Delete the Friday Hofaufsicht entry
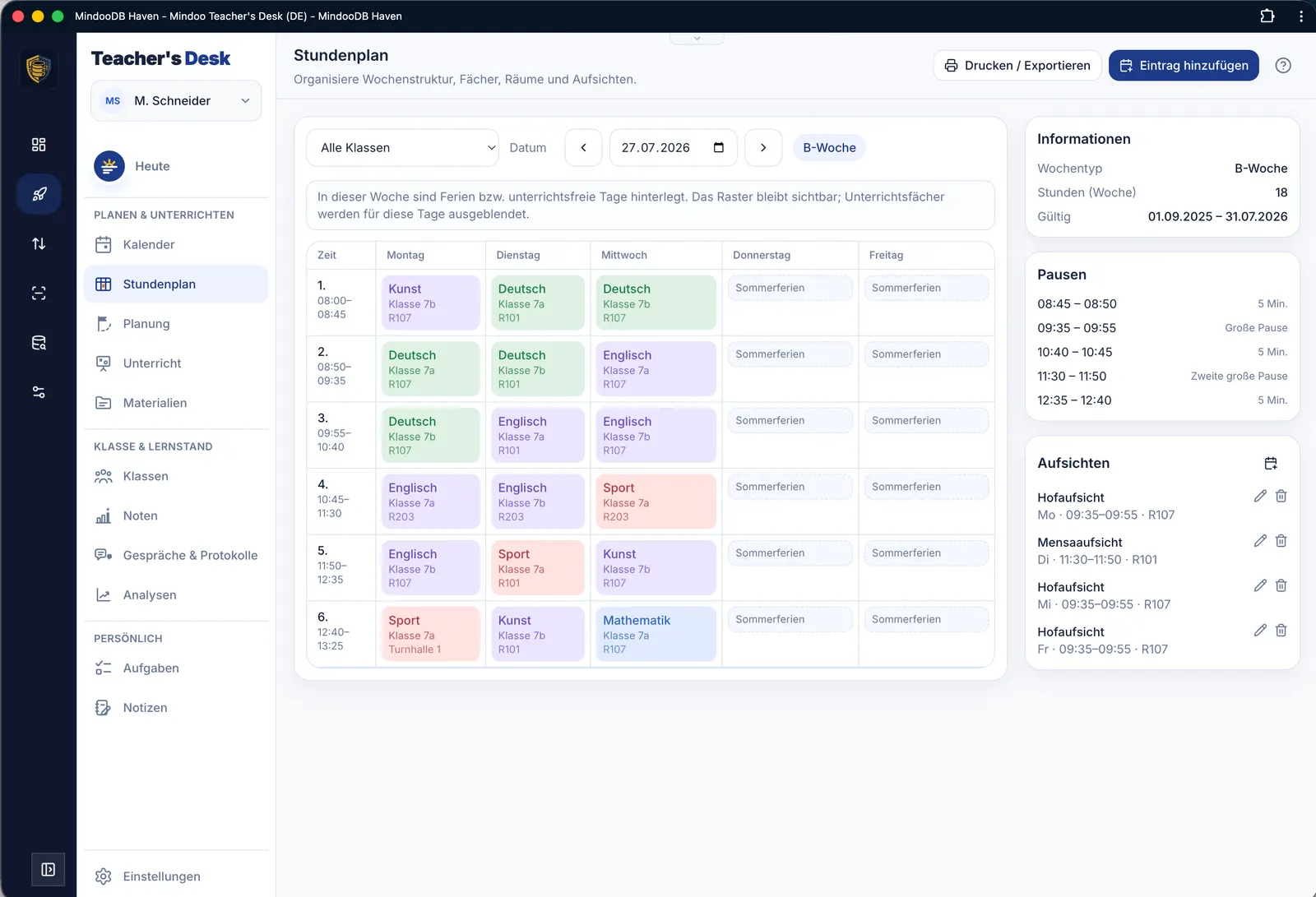This screenshot has height=897, width=1316. [x=1281, y=631]
